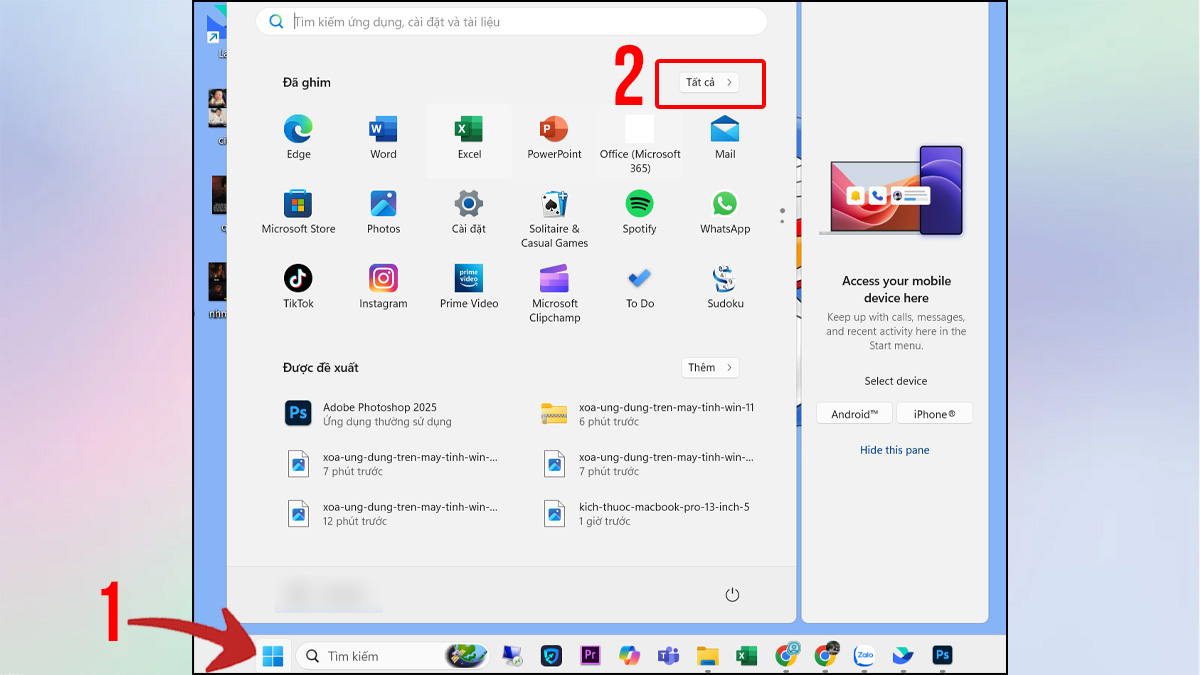Image resolution: width=1200 pixels, height=675 pixels.
Task: Open Spotify in pinned apps
Action: click(639, 211)
